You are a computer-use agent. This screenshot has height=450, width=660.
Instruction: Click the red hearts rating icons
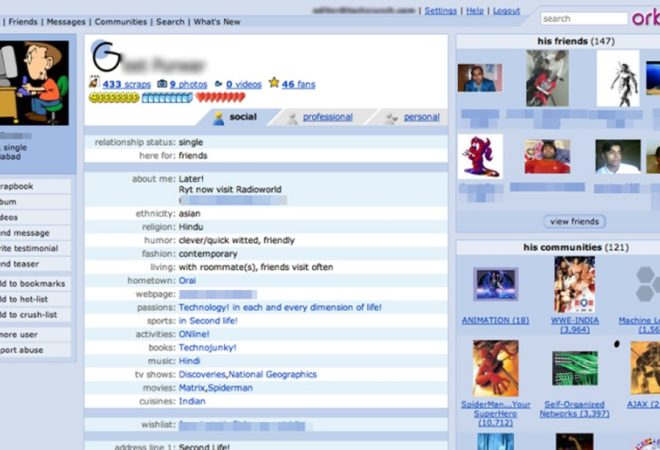(221, 98)
